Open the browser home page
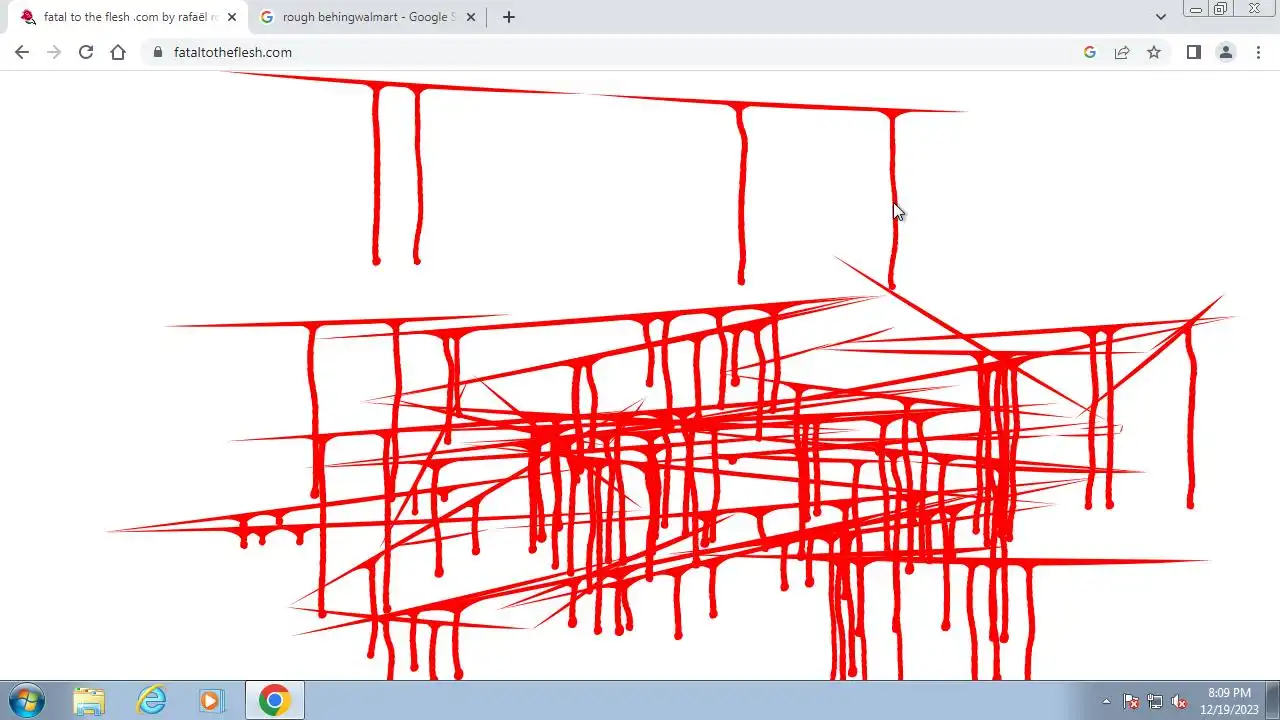The width and height of the screenshot is (1280, 720). (118, 52)
